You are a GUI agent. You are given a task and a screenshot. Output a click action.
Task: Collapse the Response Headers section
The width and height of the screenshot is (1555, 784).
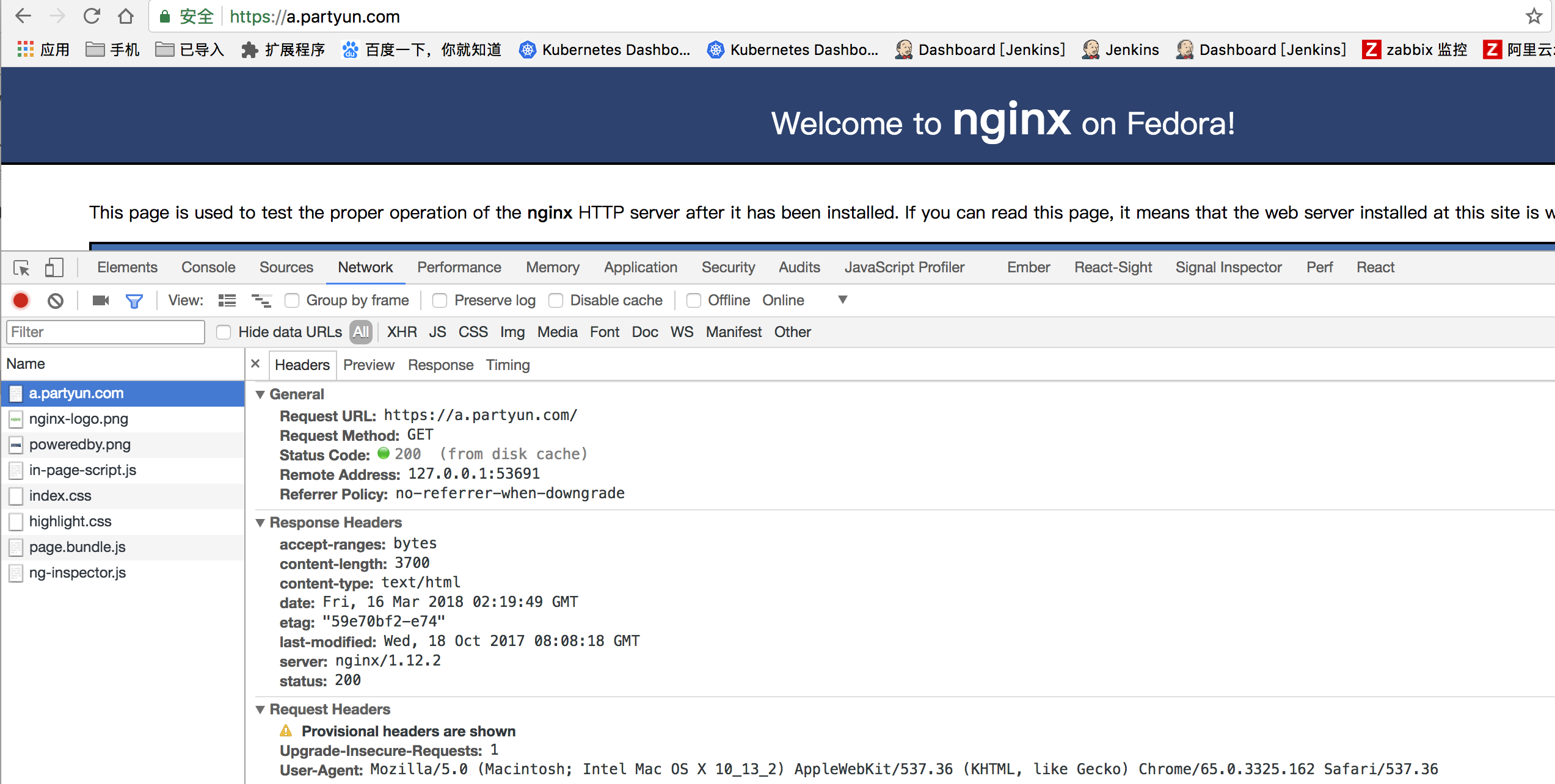(x=260, y=523)
